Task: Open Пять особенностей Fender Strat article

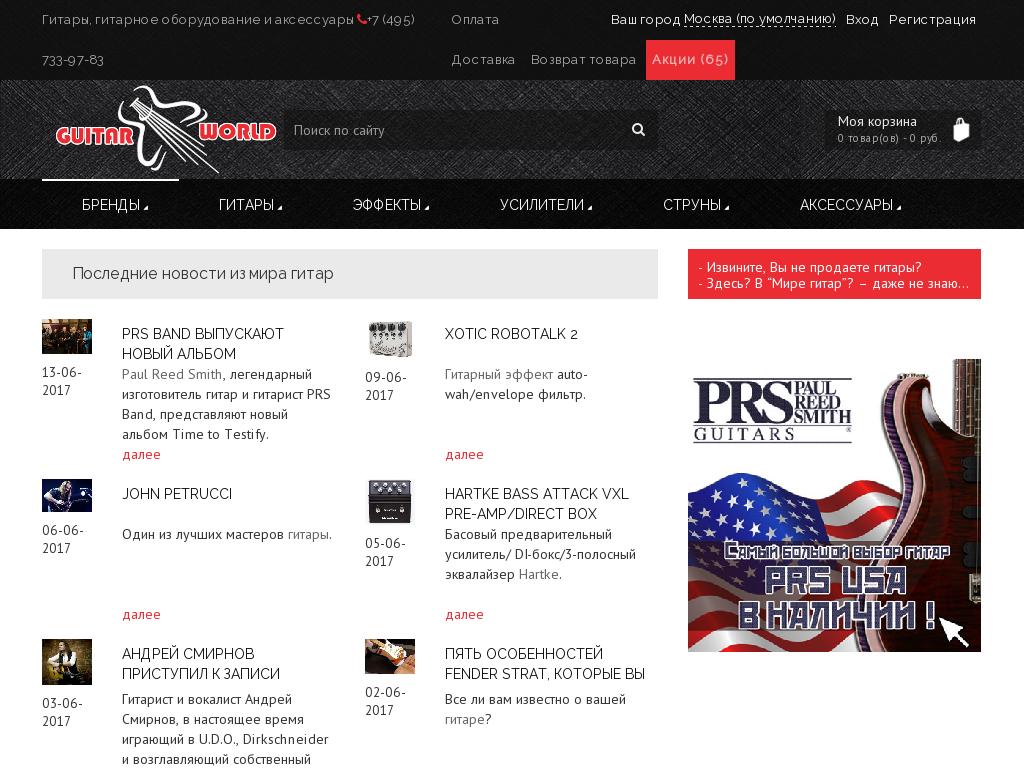Action: [x=545, y=664]
